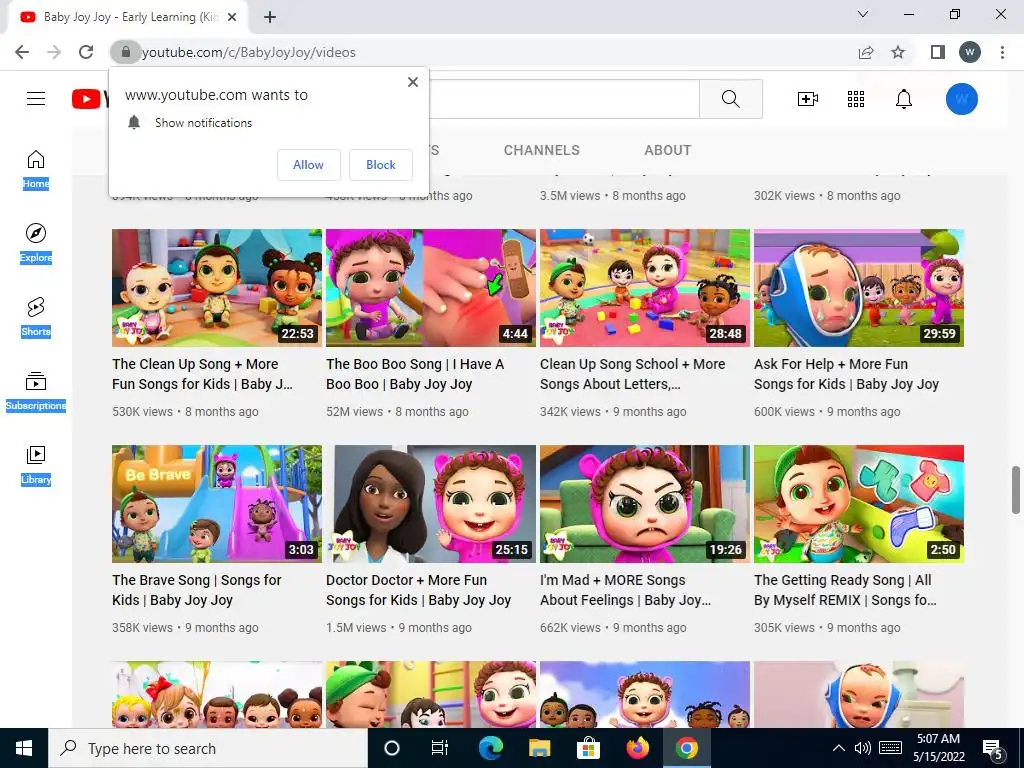Reload the page
This screenshot has height=768, width=1024.
(86, 52)
